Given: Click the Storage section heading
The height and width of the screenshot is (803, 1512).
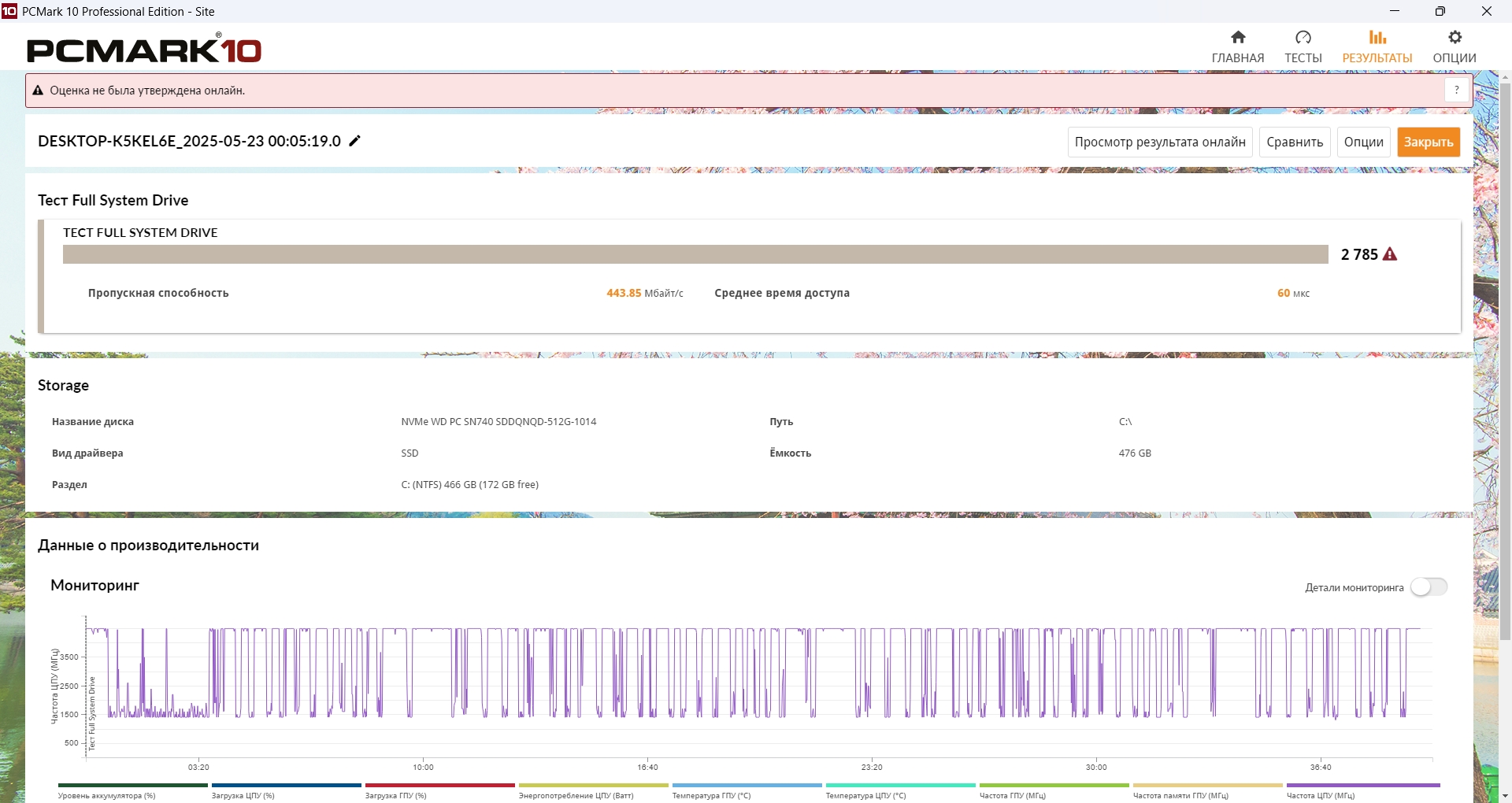Looking at the screenshot, I should click(63, 385).
